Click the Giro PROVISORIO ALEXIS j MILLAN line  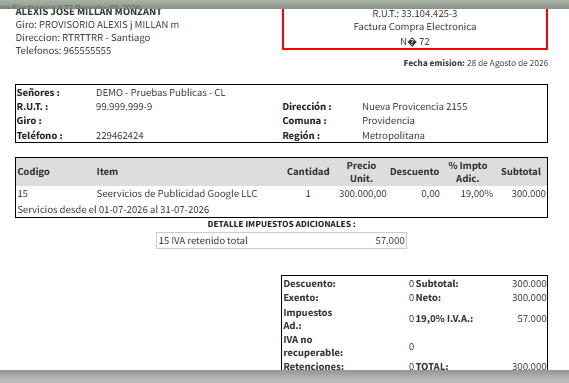click(97, 25)
